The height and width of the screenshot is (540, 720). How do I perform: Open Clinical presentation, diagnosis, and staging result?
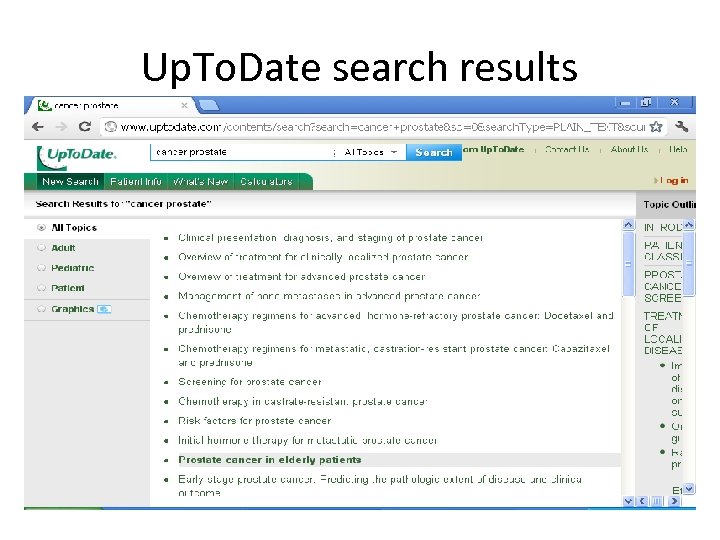pyautogui.click(x=330, y=238)
